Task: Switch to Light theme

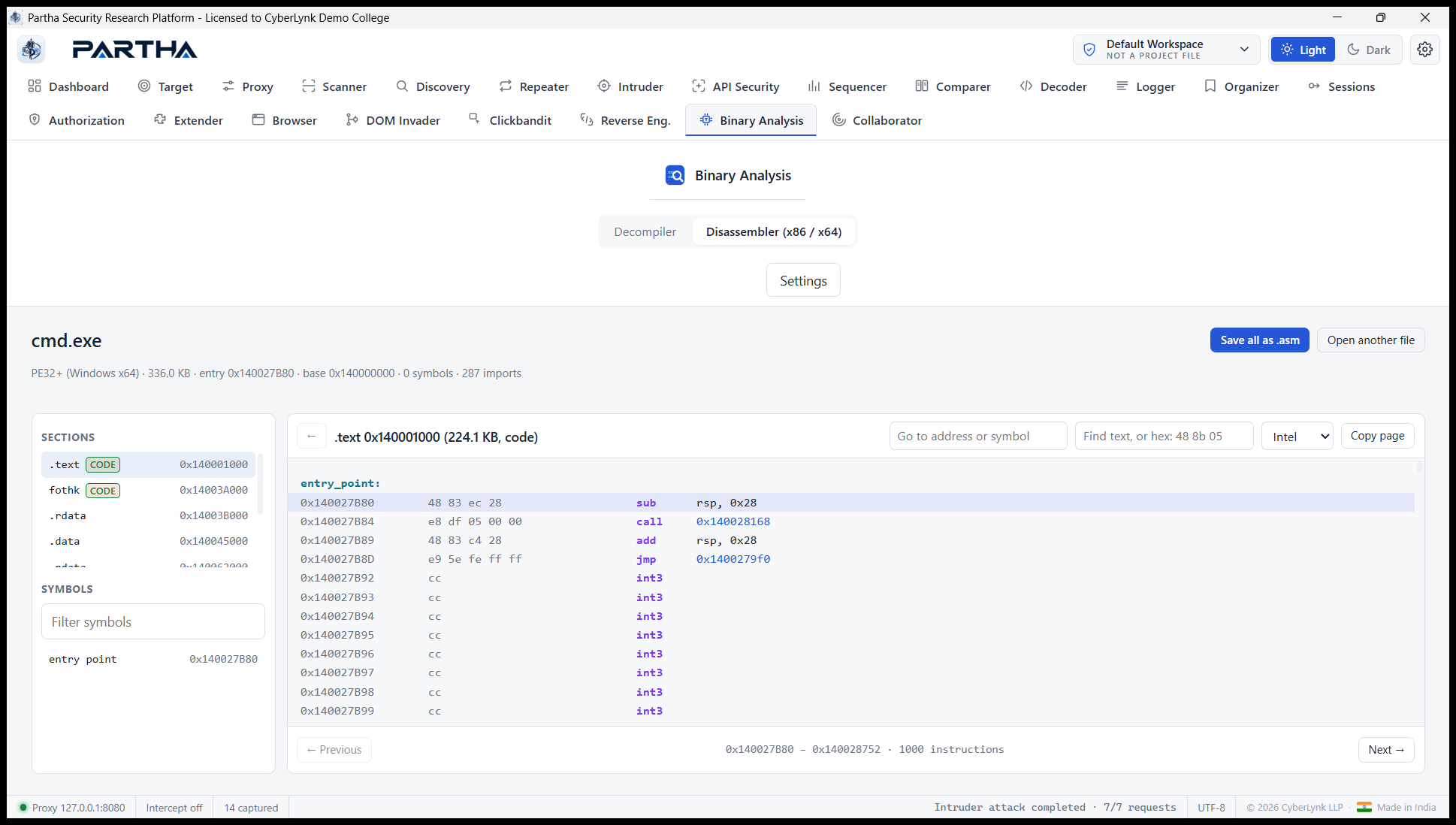Action: click(x=1303, y=50)
